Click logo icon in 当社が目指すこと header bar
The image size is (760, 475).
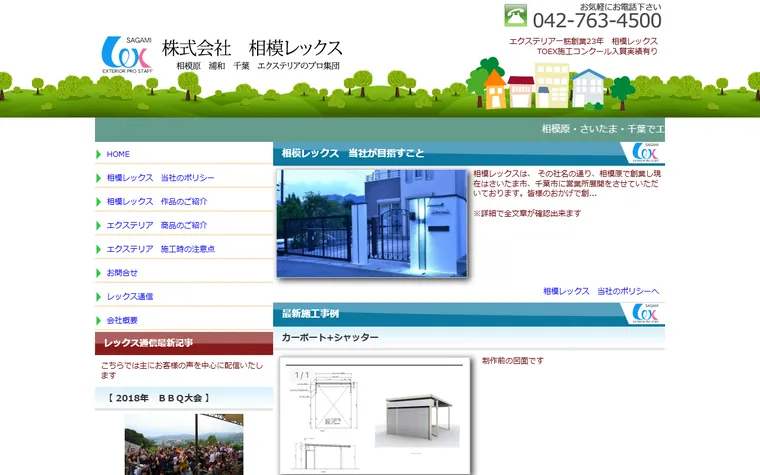coord(645,153)
